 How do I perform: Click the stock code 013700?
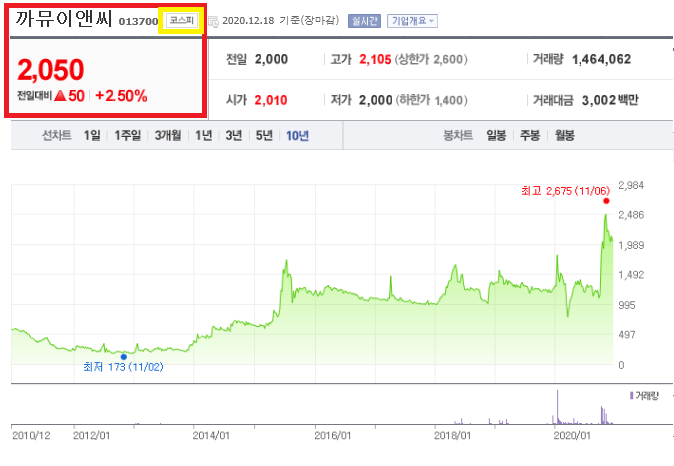coord(138,21)
